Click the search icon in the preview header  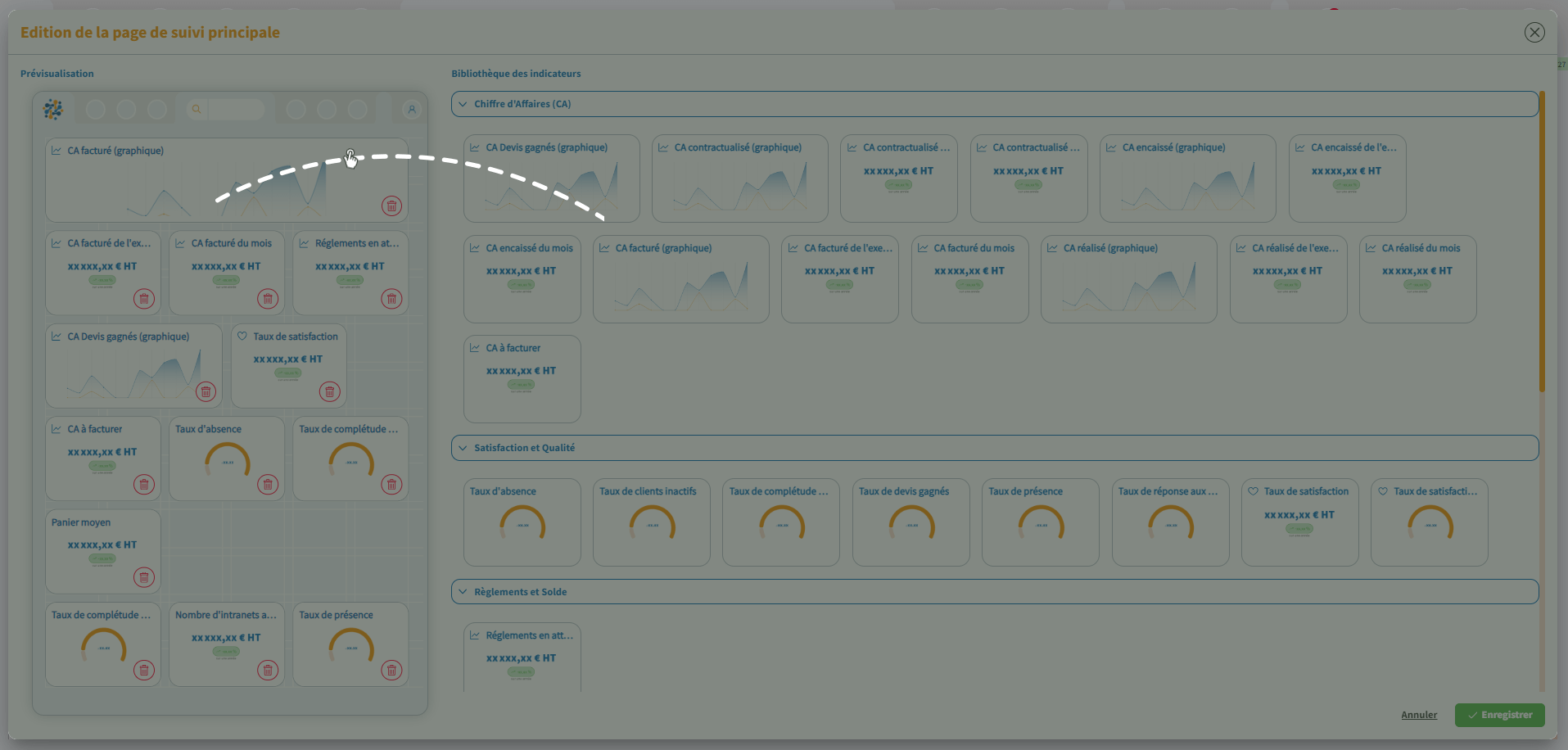pyautogui.click(x=197, y=109)
